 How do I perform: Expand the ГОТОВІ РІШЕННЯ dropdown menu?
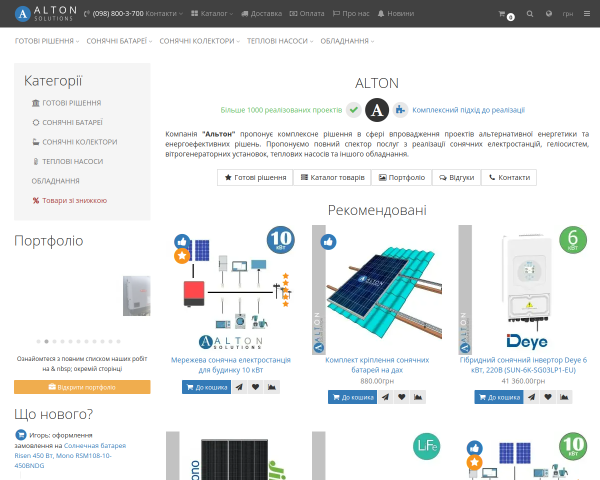(47, 41)
